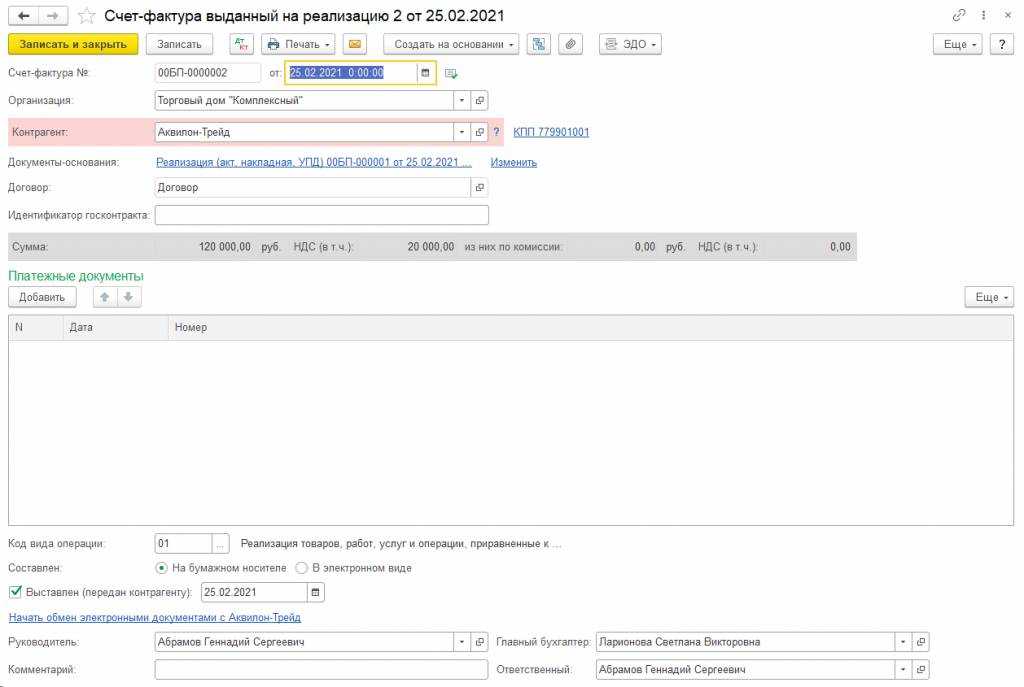Screen dimensions: 1024x687
Task: Open the ЭДО menu
Action: tap(630, 44)
